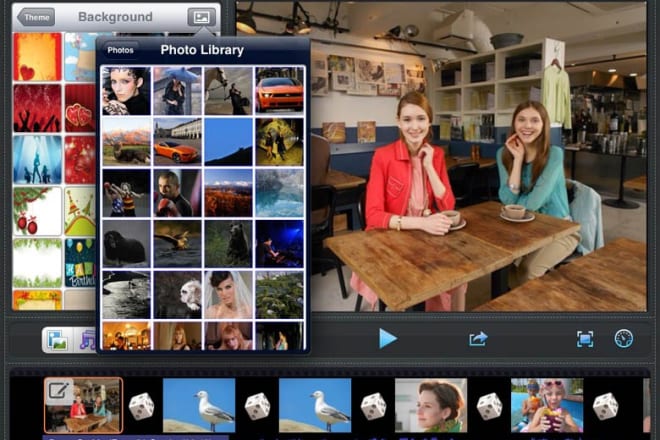660x440 pixels.
Task: Pick the blue sky hillside photo
Action: pos(229,142)
